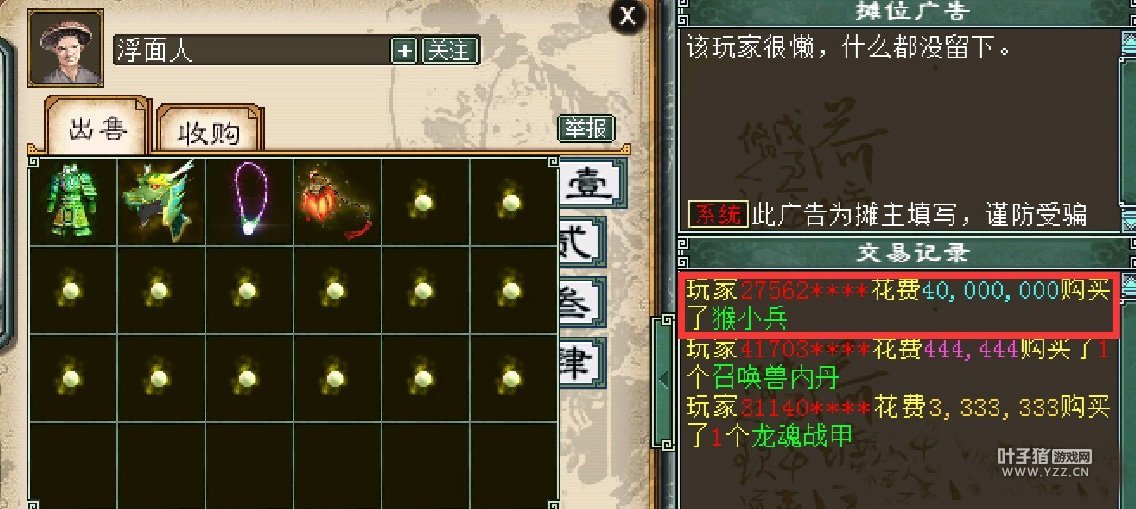Viewport: 1136px width, 509px height.
Task: Switch to the 出售 selling tab
Action: pyautogui.click(x=98, y=127)
